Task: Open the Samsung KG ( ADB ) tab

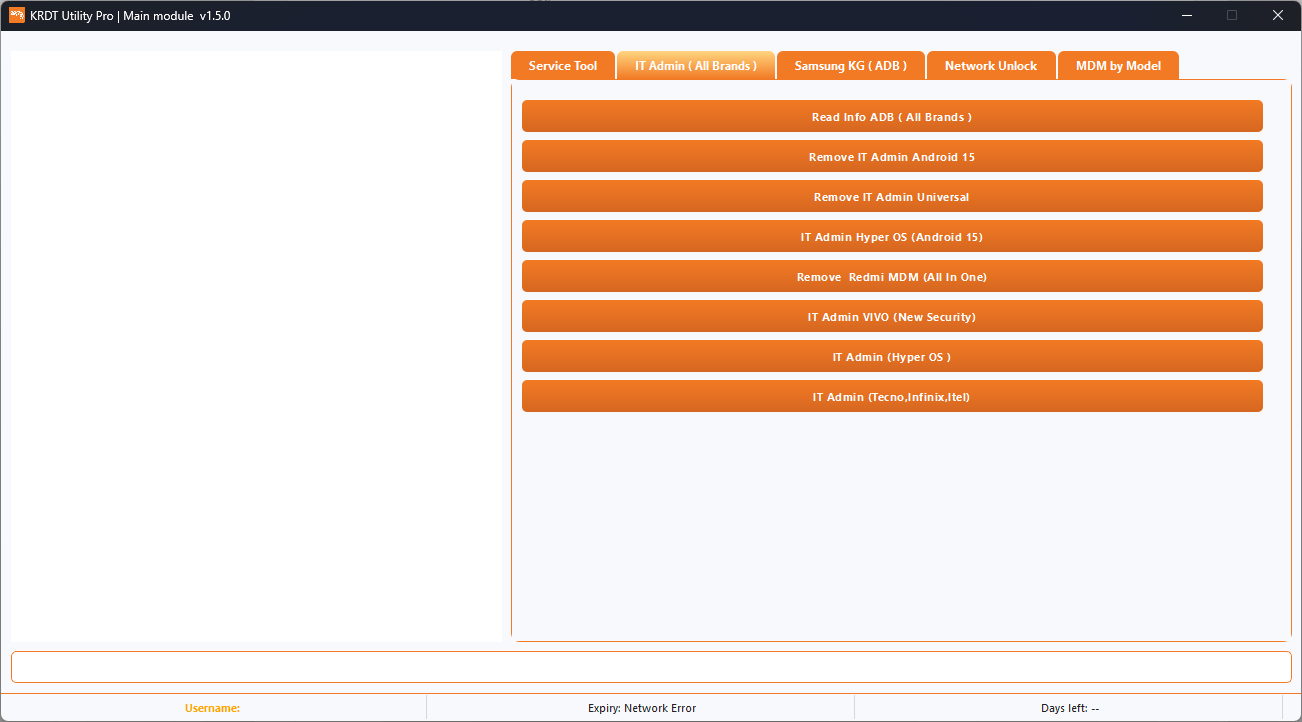Action: point(850,65)
